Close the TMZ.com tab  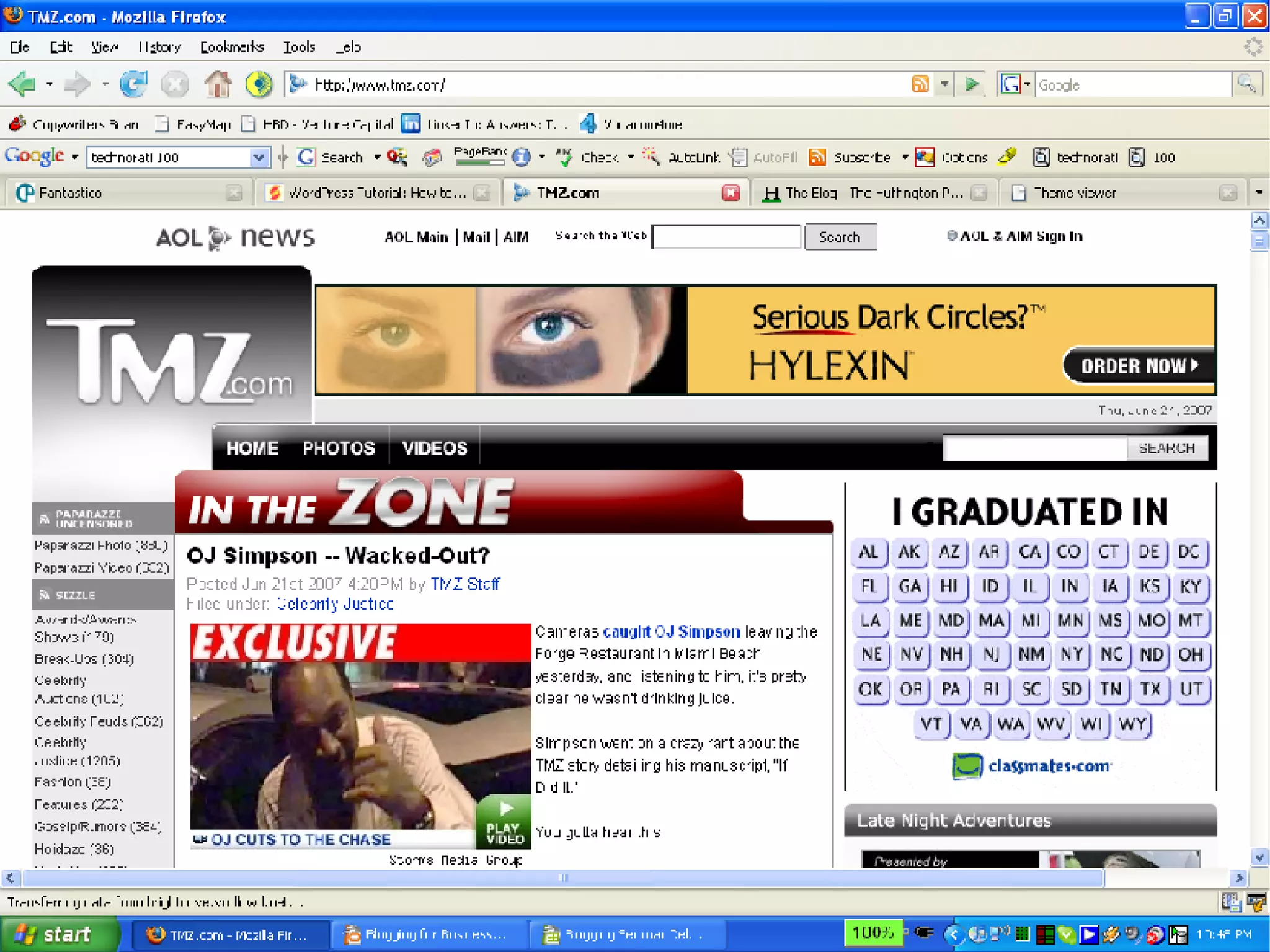click(x=731, y=193)
